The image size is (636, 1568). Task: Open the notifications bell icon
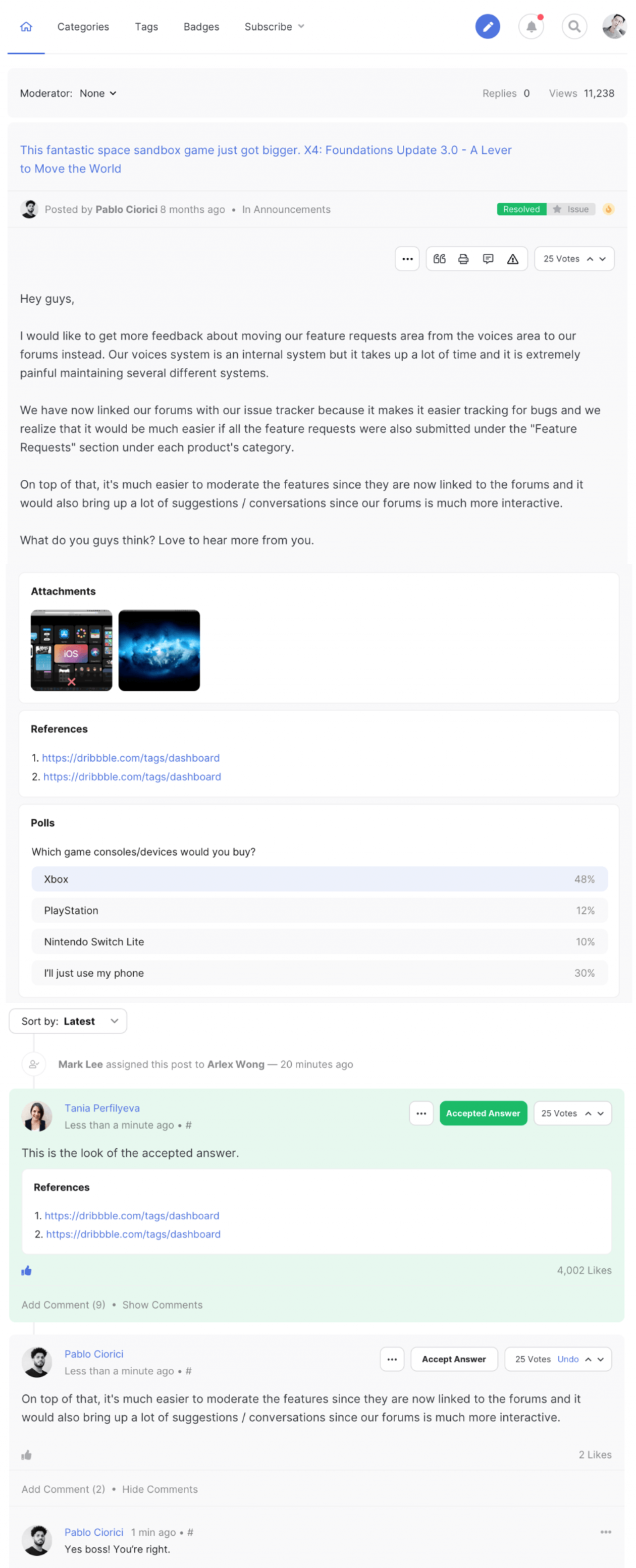click(x=531, y=27)
